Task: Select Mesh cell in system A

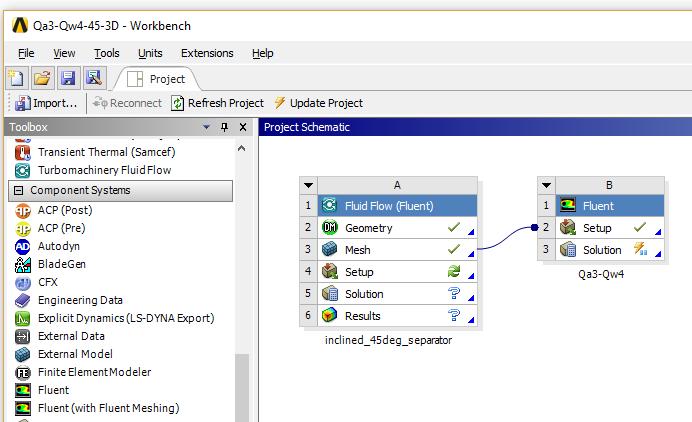Action: tap(397, 250)
